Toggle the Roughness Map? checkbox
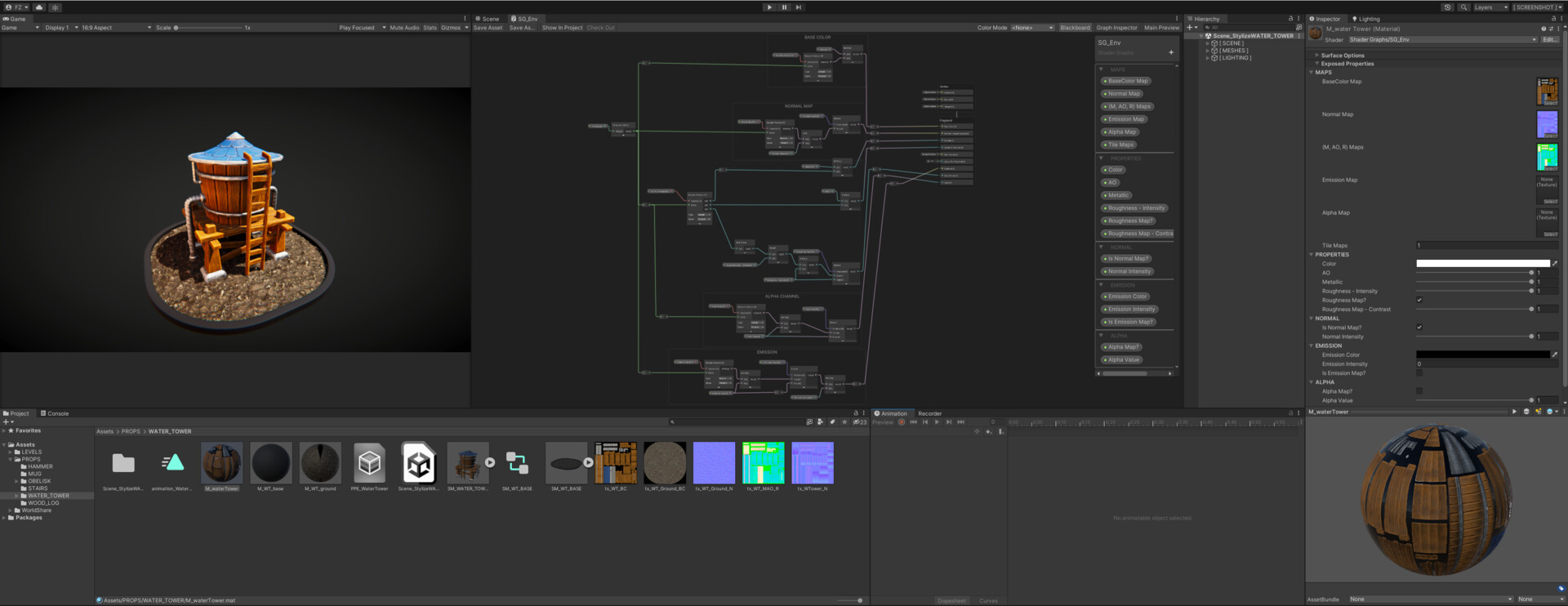 tap(1419, 301)
